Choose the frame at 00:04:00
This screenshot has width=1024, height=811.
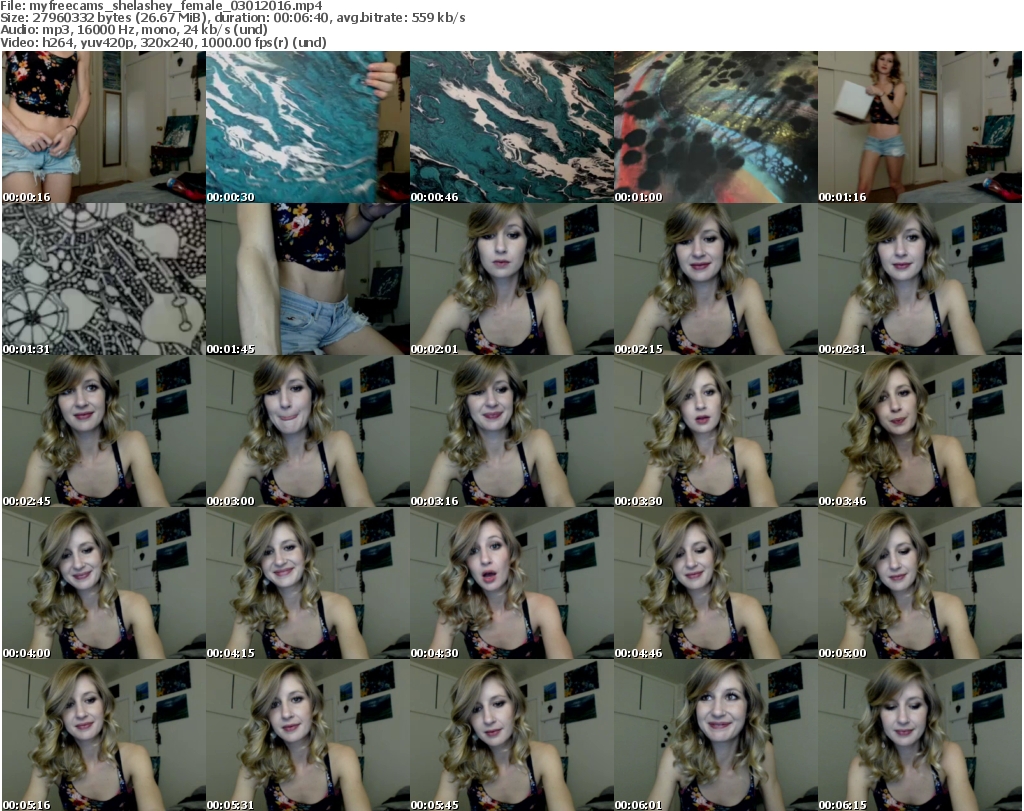tap(104, 584)
